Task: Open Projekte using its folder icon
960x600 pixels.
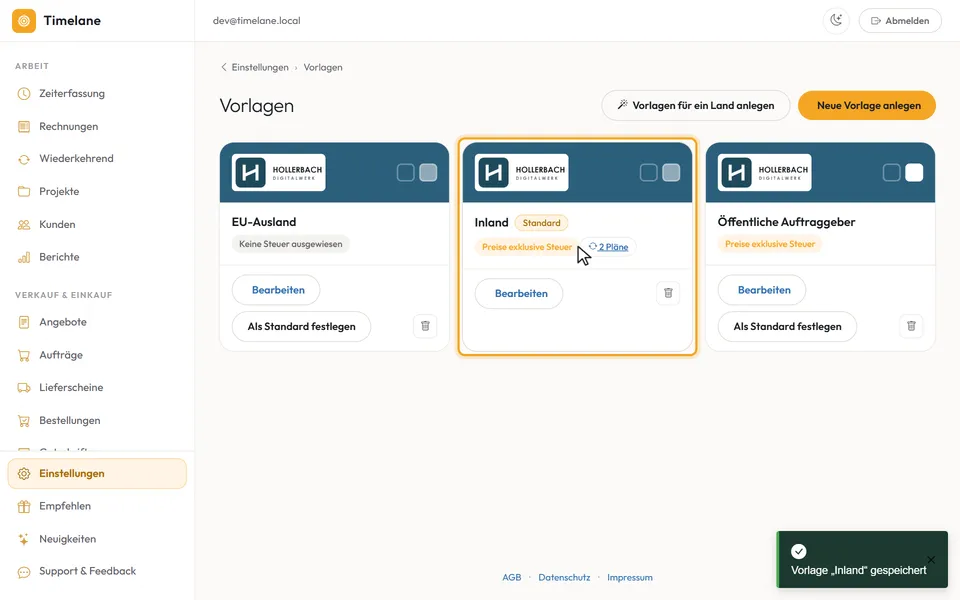Action: pos(24,192)
